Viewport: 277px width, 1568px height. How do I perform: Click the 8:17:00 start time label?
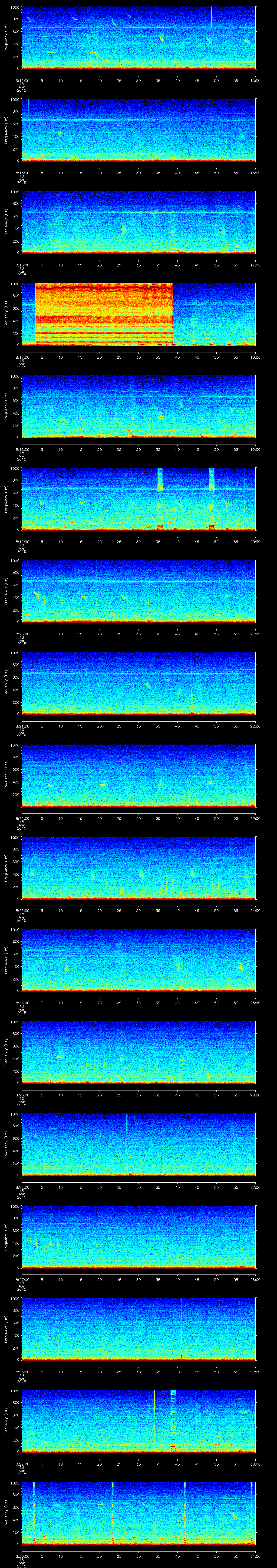[22, 357]
